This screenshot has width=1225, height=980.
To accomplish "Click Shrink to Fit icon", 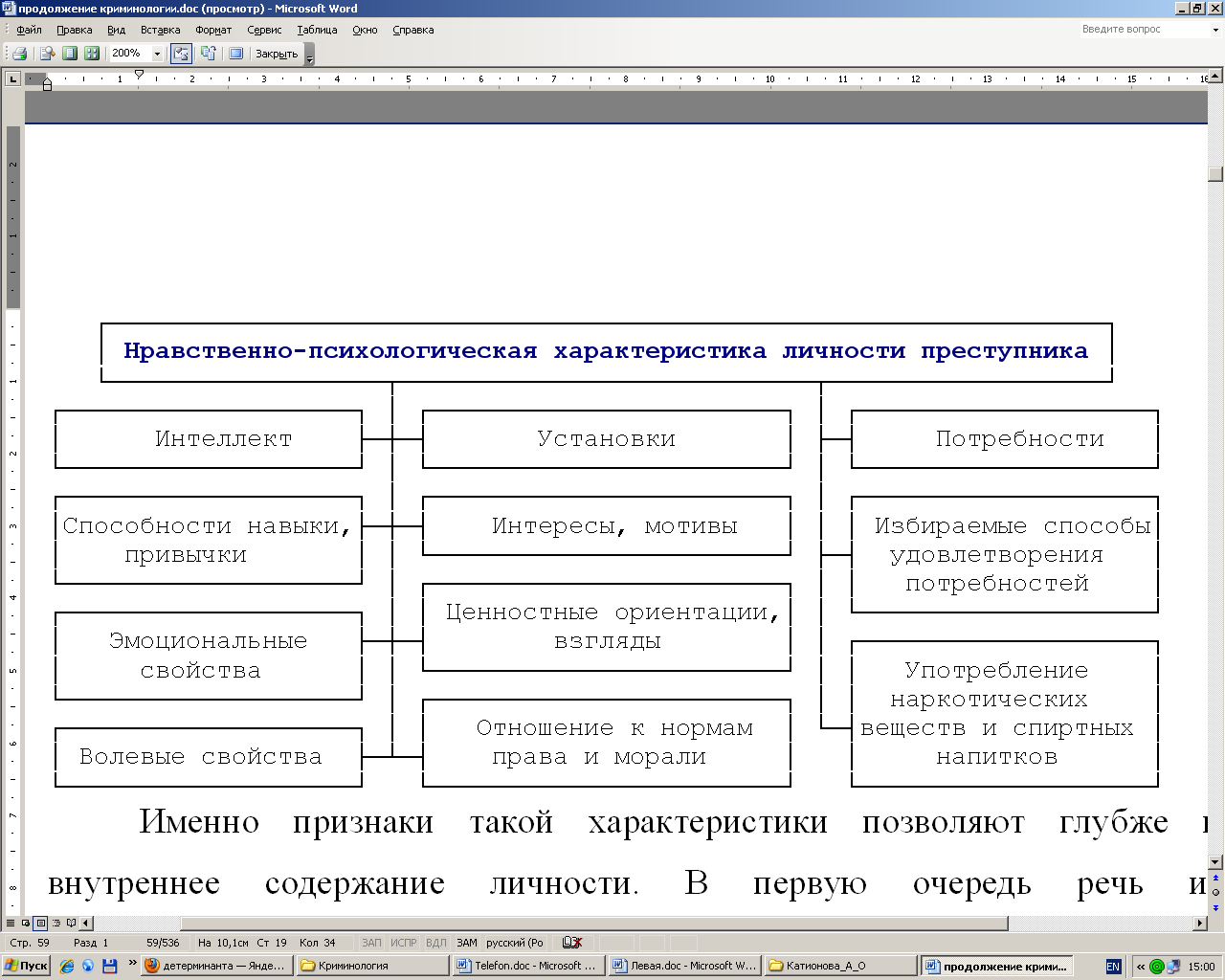I will (208, 54).
